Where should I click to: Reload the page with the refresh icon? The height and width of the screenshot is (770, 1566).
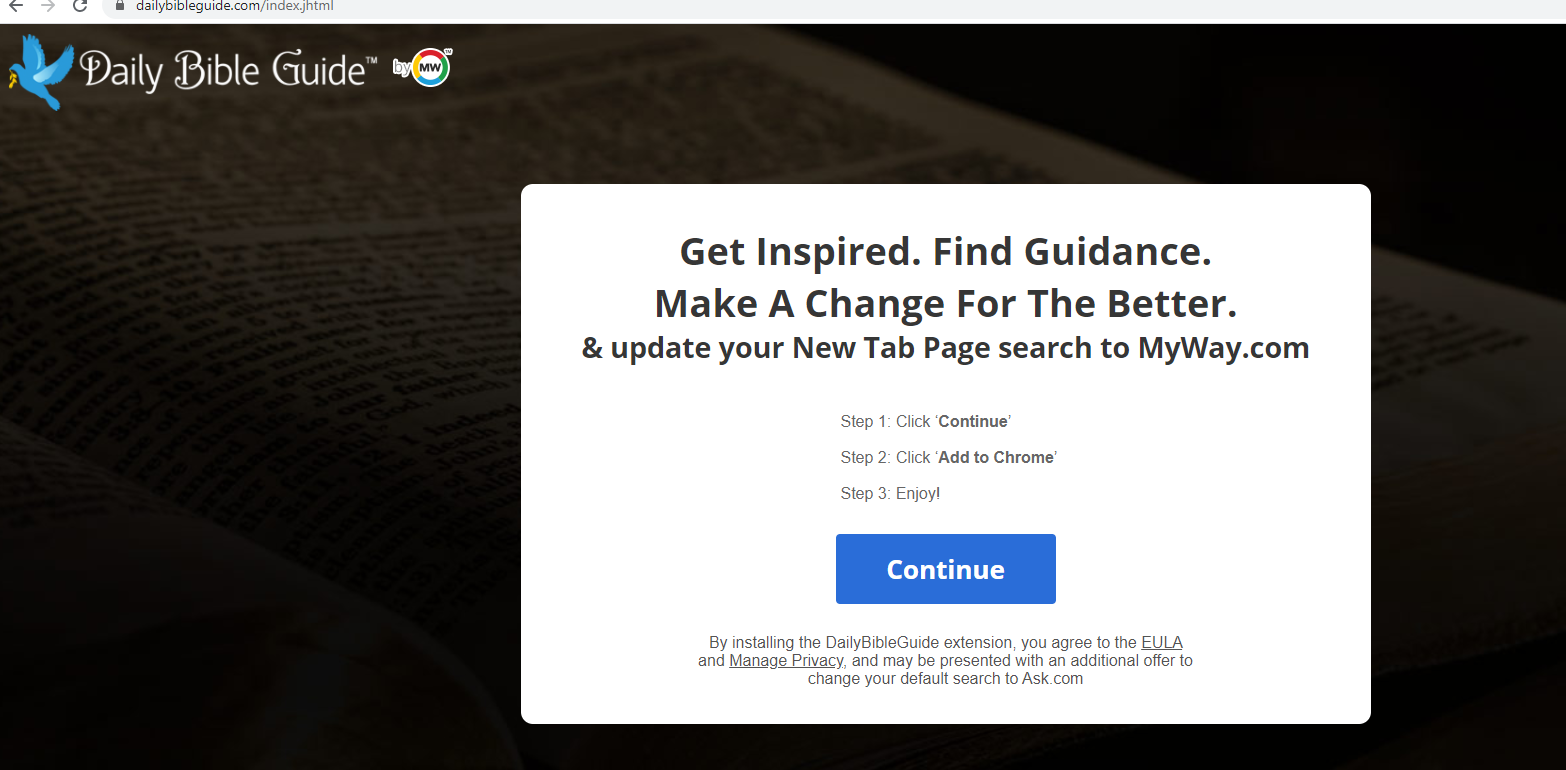[x=80, y=6]
